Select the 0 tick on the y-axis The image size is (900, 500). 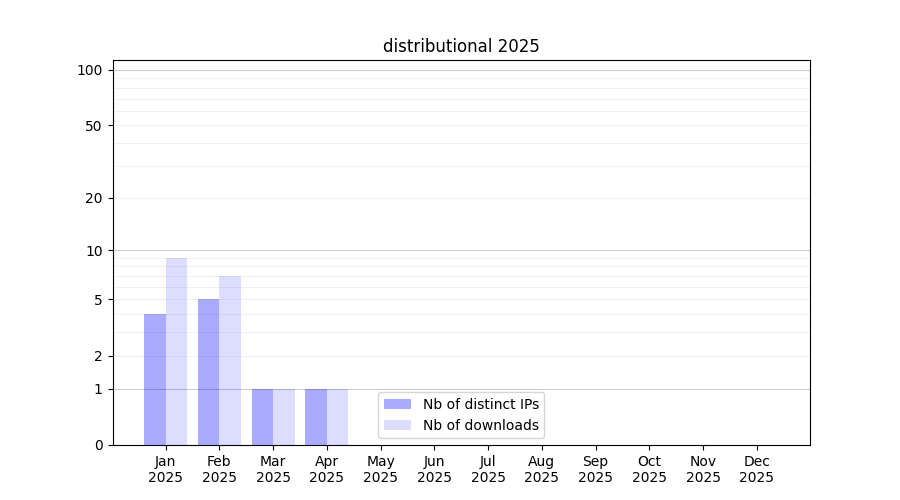(98, 445)
